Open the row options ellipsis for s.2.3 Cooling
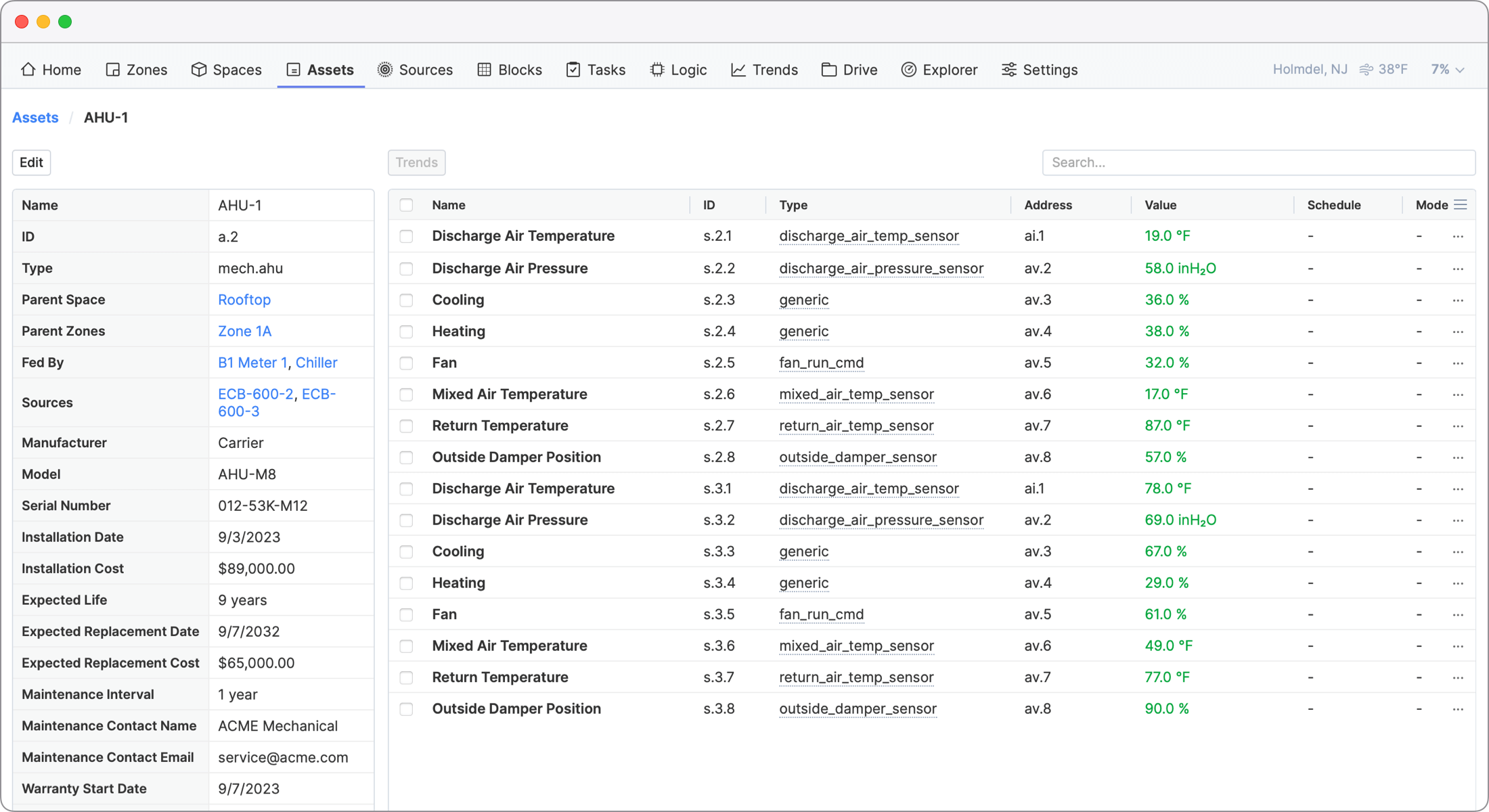The height and width of the screenshot is (812, 1489). [x=1458, y=300]
